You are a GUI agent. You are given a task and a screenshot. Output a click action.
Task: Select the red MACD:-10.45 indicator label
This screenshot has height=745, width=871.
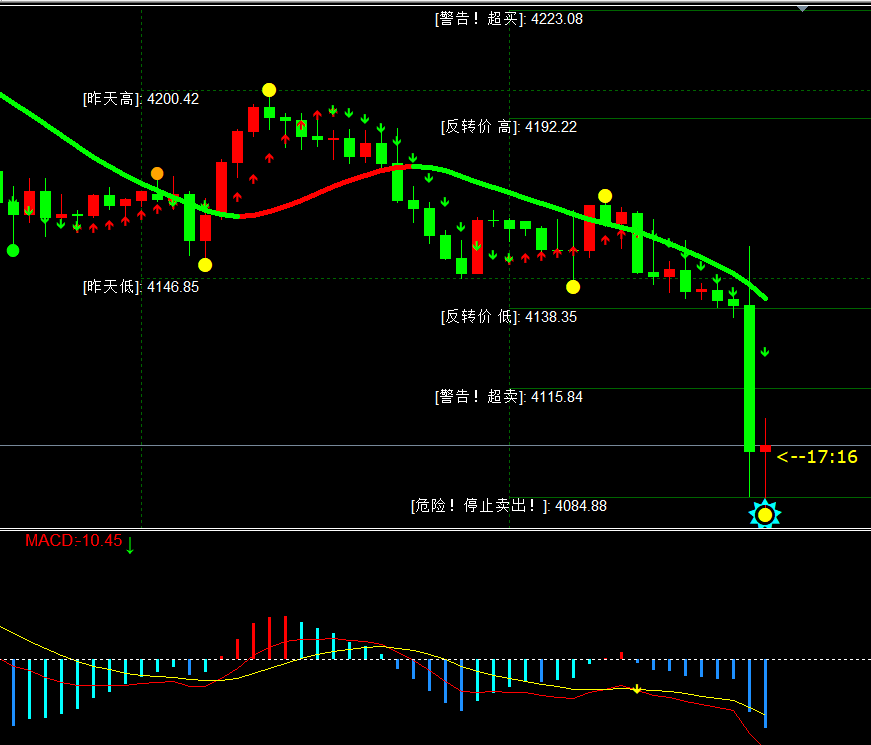(x=73, y=541)
